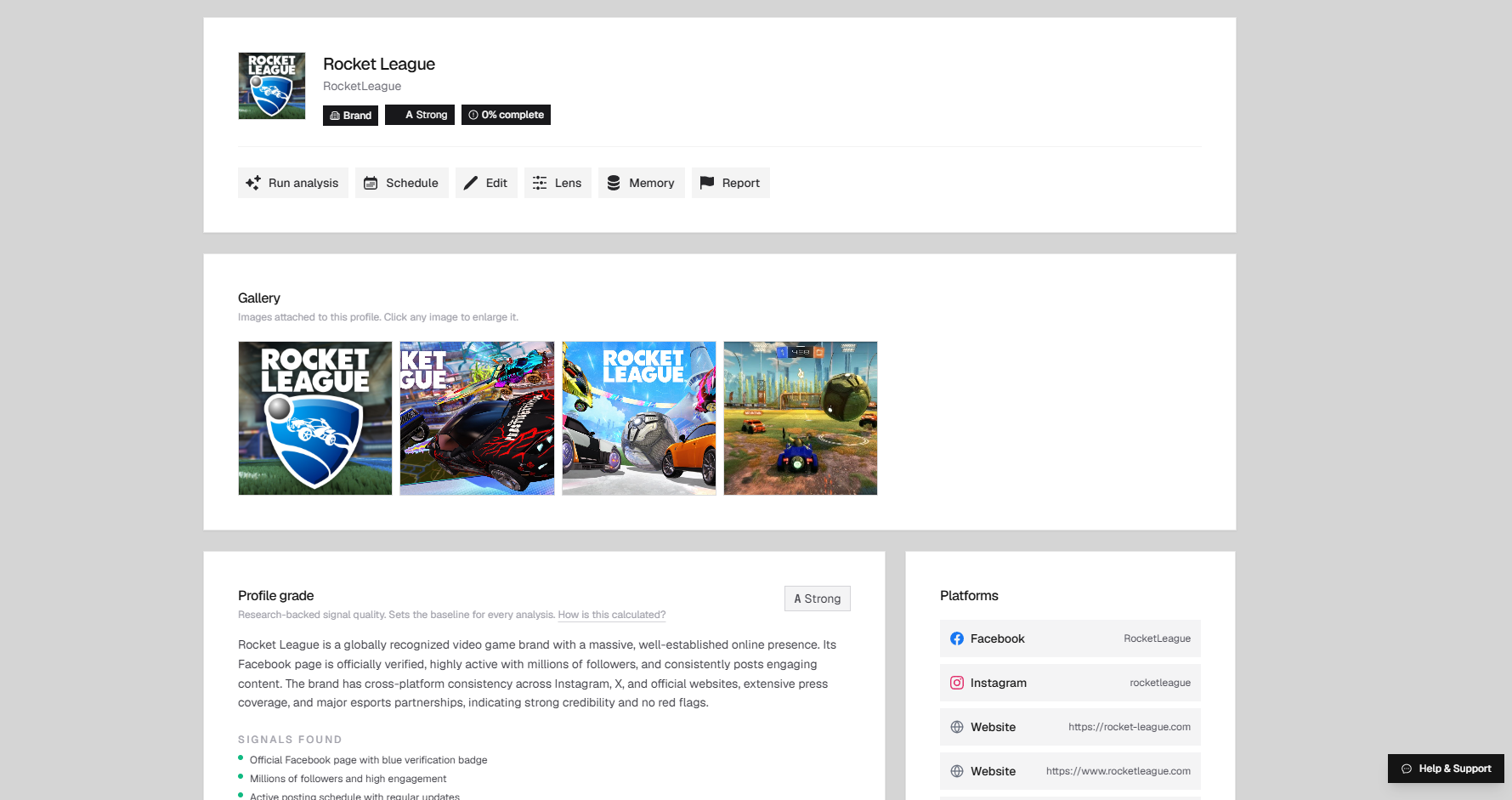Open the https://rocket-league.com link
This screenshot has height=800, width=1512.
coord(1130,727)
